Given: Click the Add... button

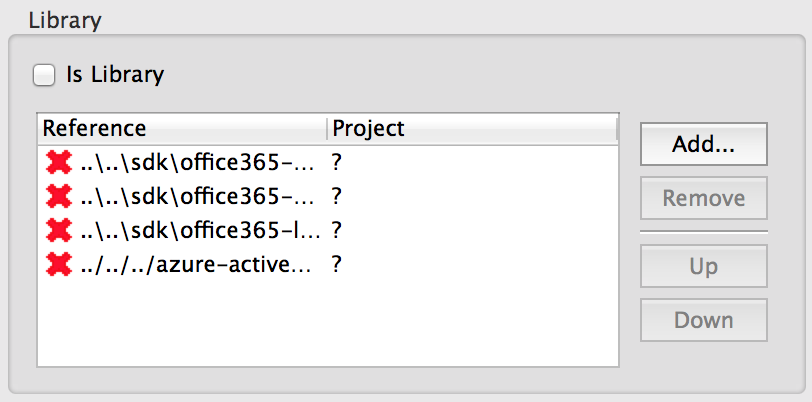Looking at the screenshot, I should [x=703, y=145].
